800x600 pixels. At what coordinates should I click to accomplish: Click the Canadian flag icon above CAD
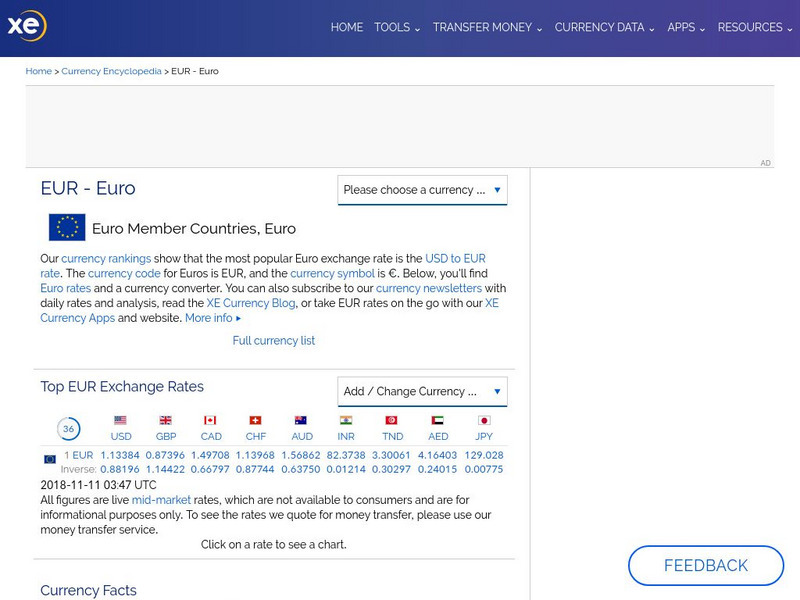(x=210, y=420)
